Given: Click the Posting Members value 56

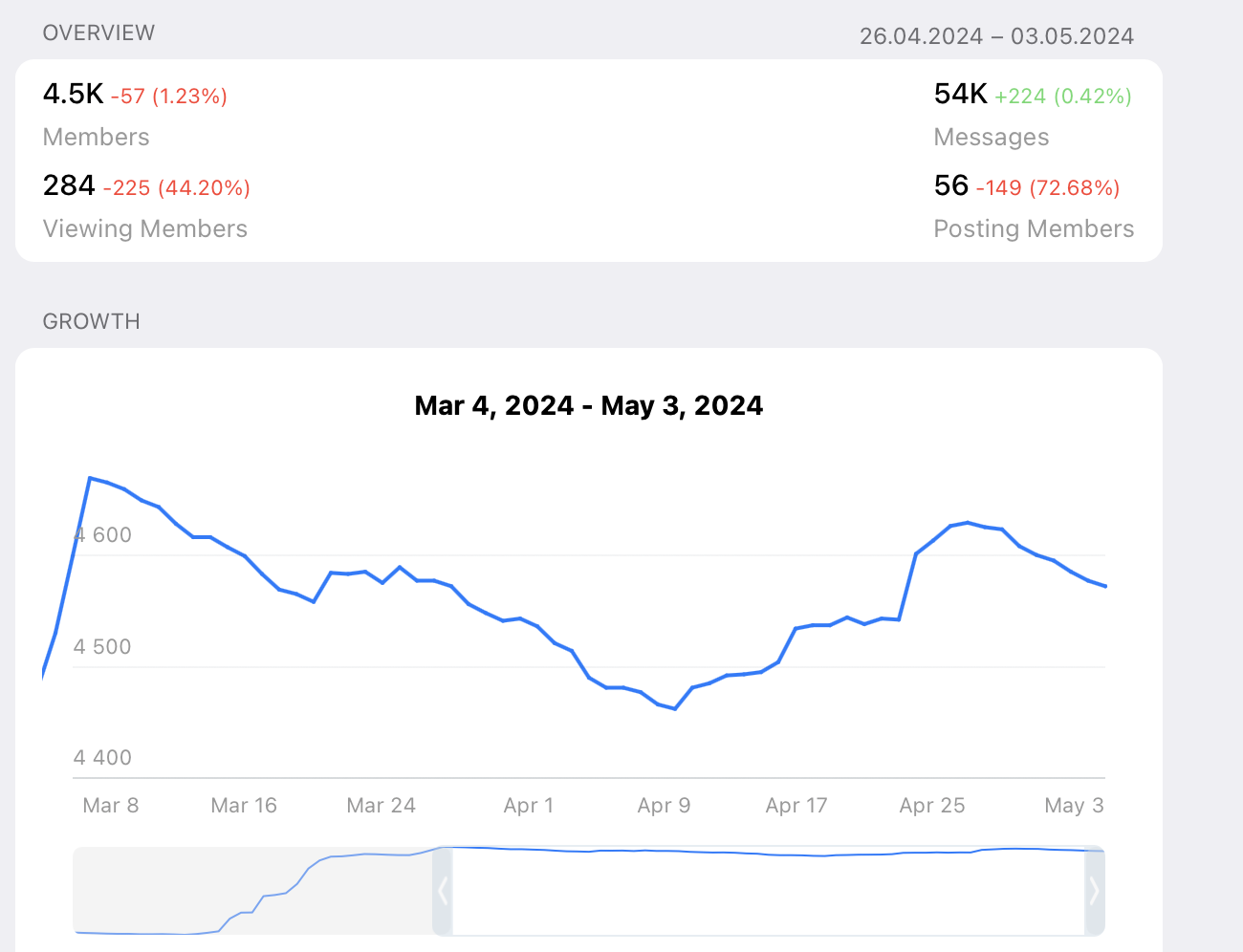Looking at the screenshot, I should pos(951,185).
